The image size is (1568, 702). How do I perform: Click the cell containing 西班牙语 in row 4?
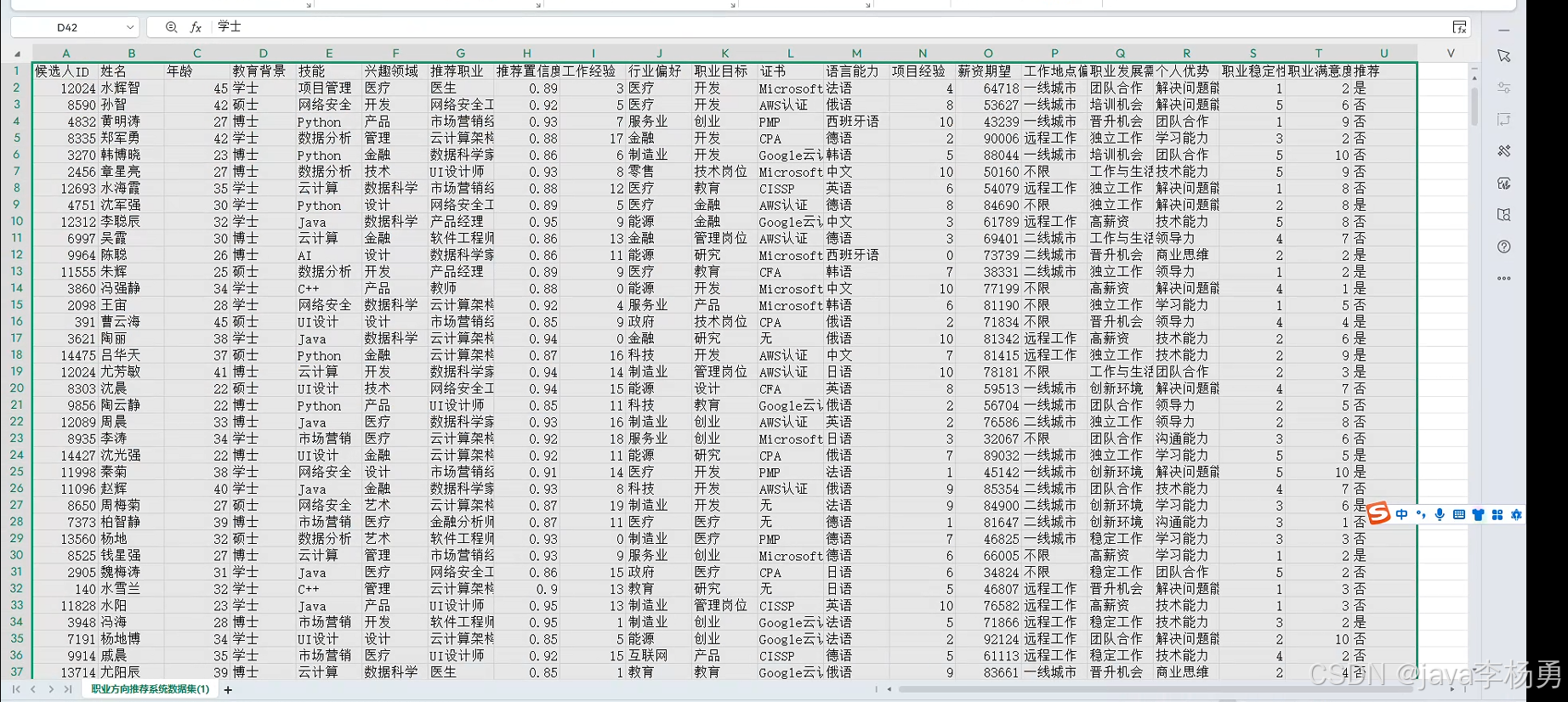856,122
